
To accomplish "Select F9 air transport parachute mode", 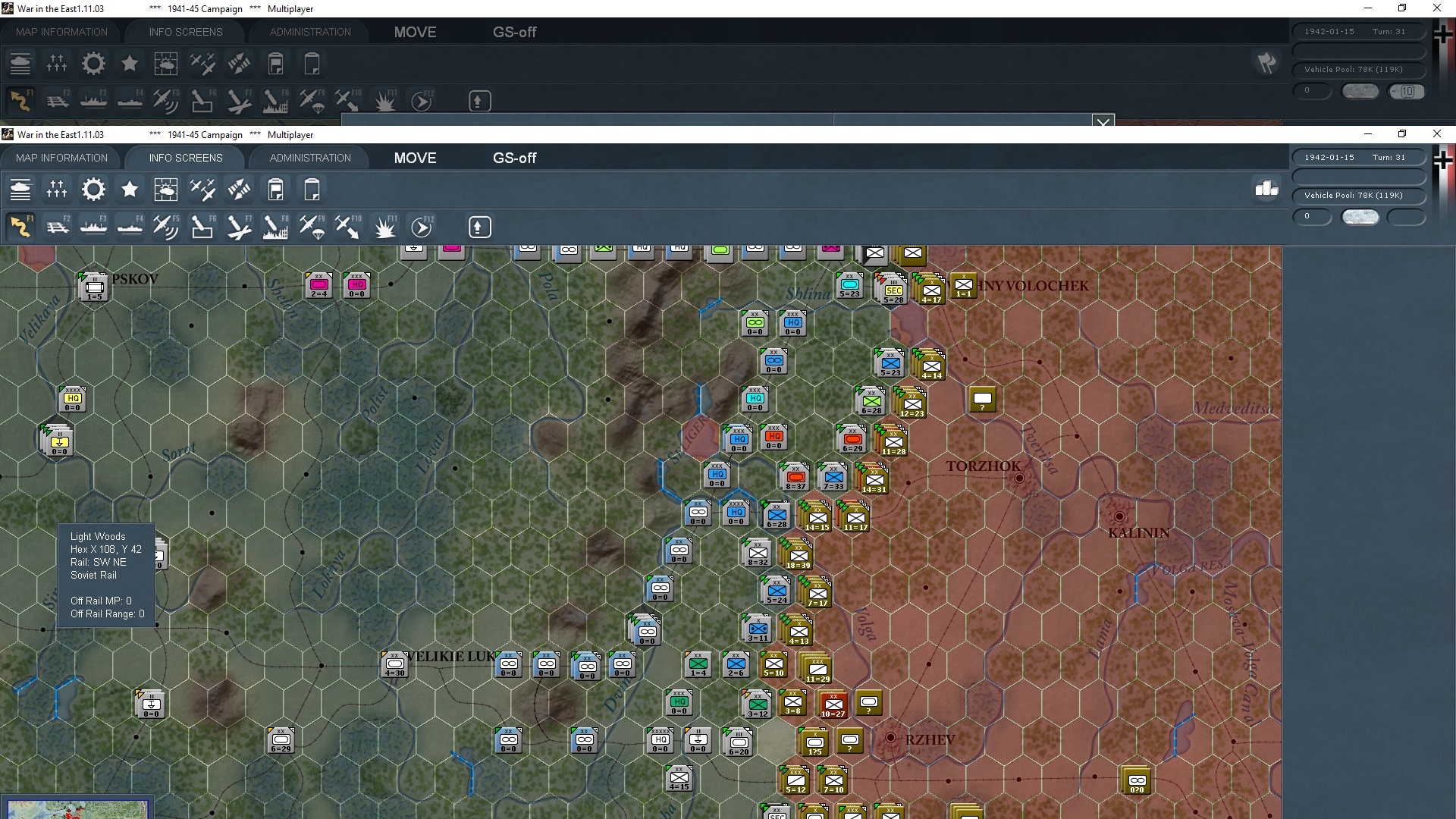I will coord(312,227).
